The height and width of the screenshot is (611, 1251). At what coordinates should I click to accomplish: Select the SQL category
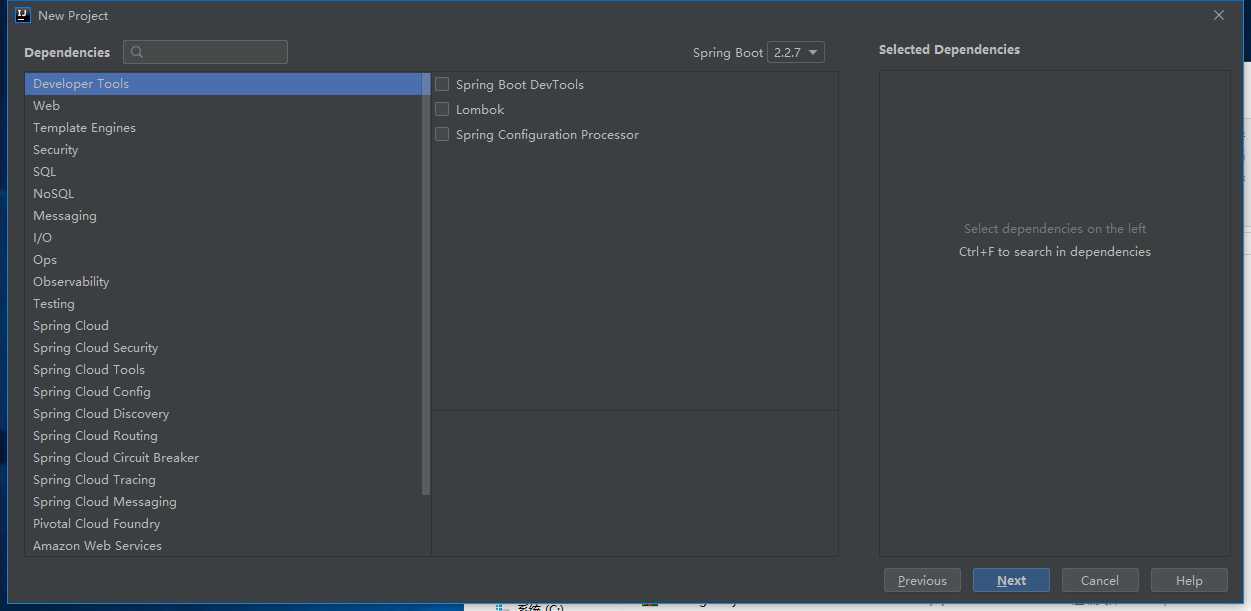pos(224,172)
